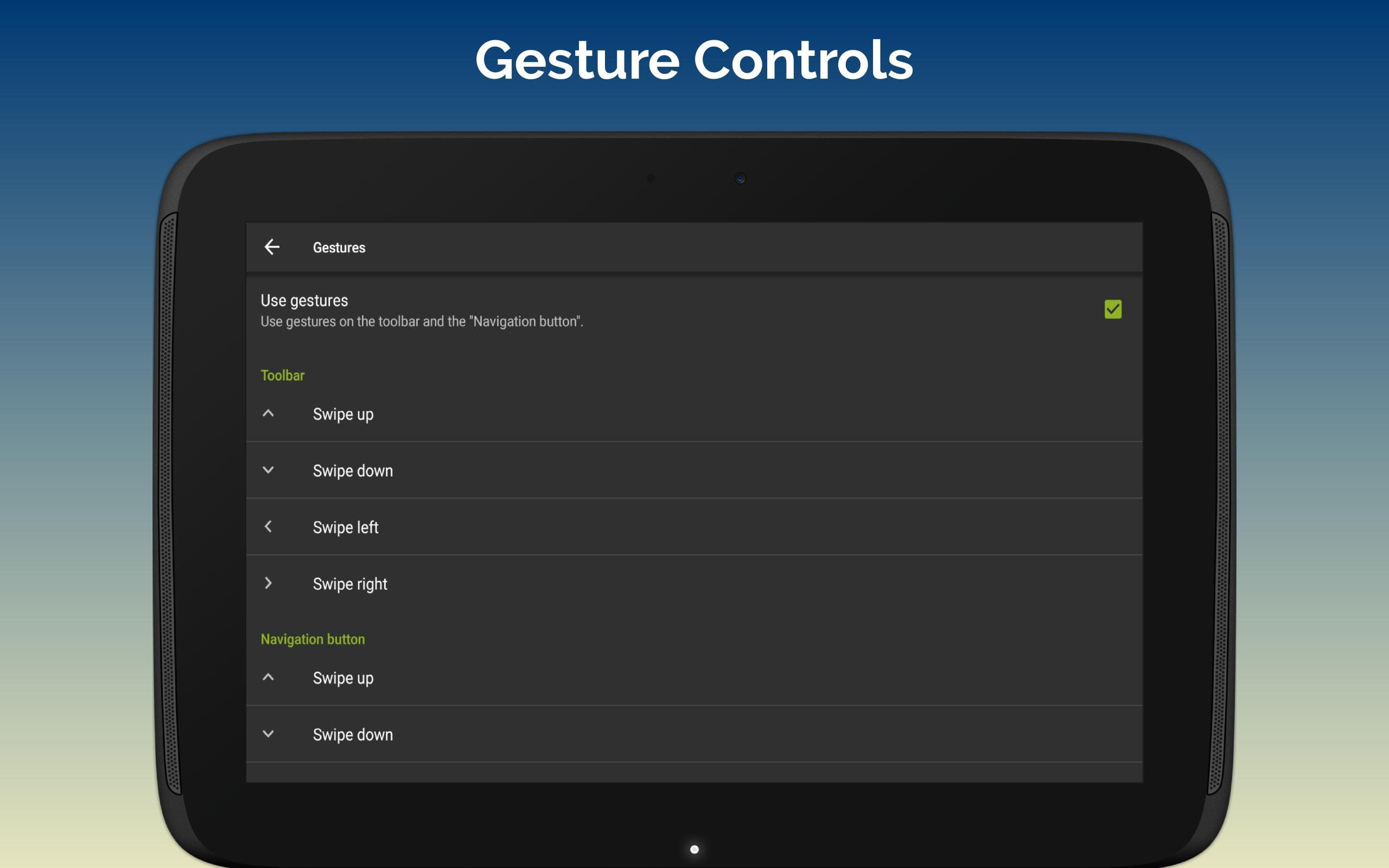
Task: Click the left chevron icon in Toolbar section
Action: 268,526
